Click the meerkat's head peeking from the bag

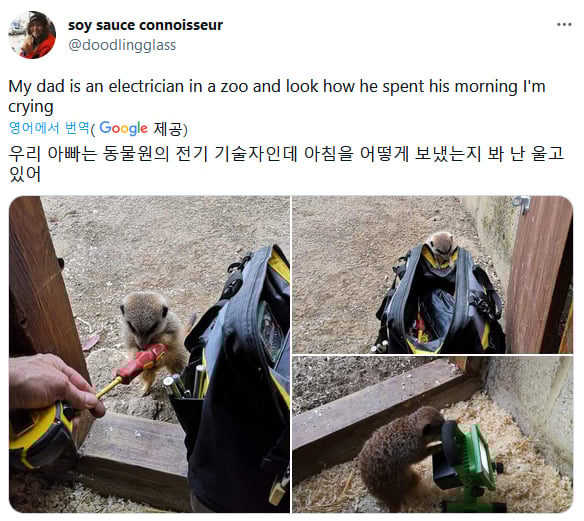click(x=441, y=248)
